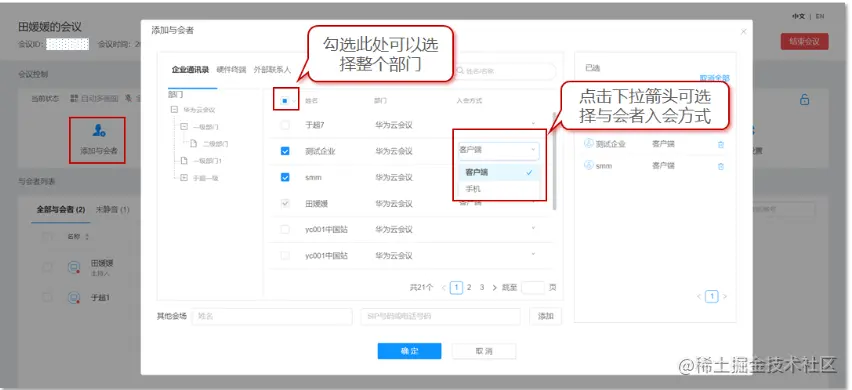This screenshot has width=852, height=390.
Task: Switch to the 企业通讯录 tab
Action: pyautogui.click(x=190, y=70)
